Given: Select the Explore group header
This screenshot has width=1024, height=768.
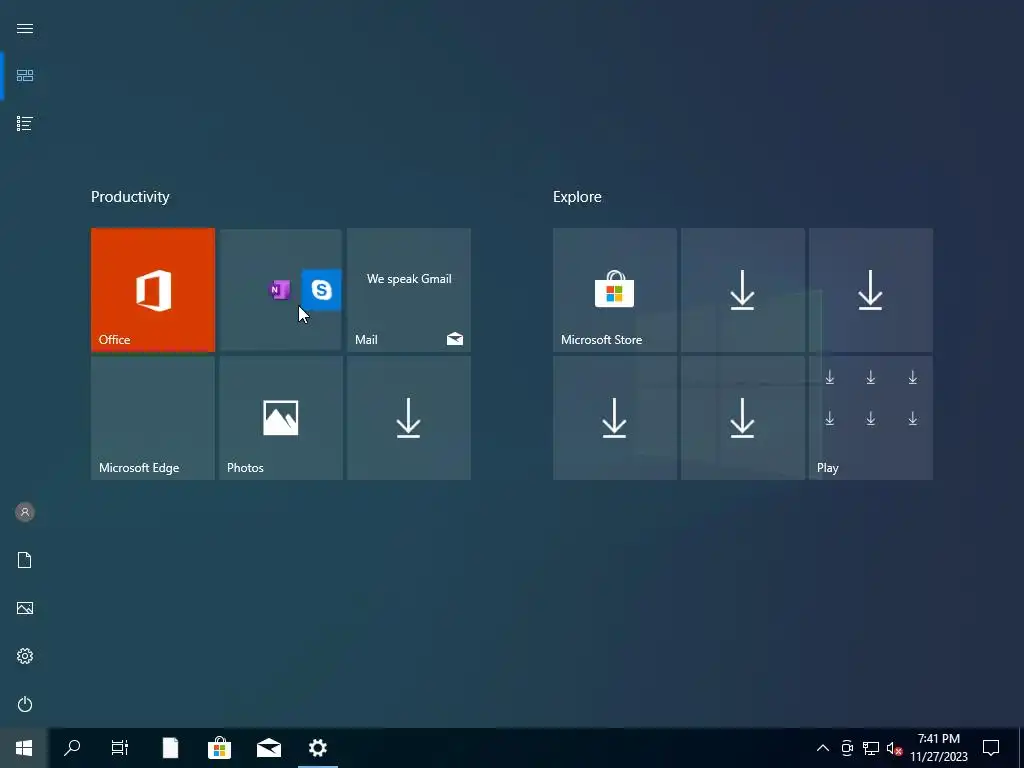Looking at the screenshot, I should (577, 197).
